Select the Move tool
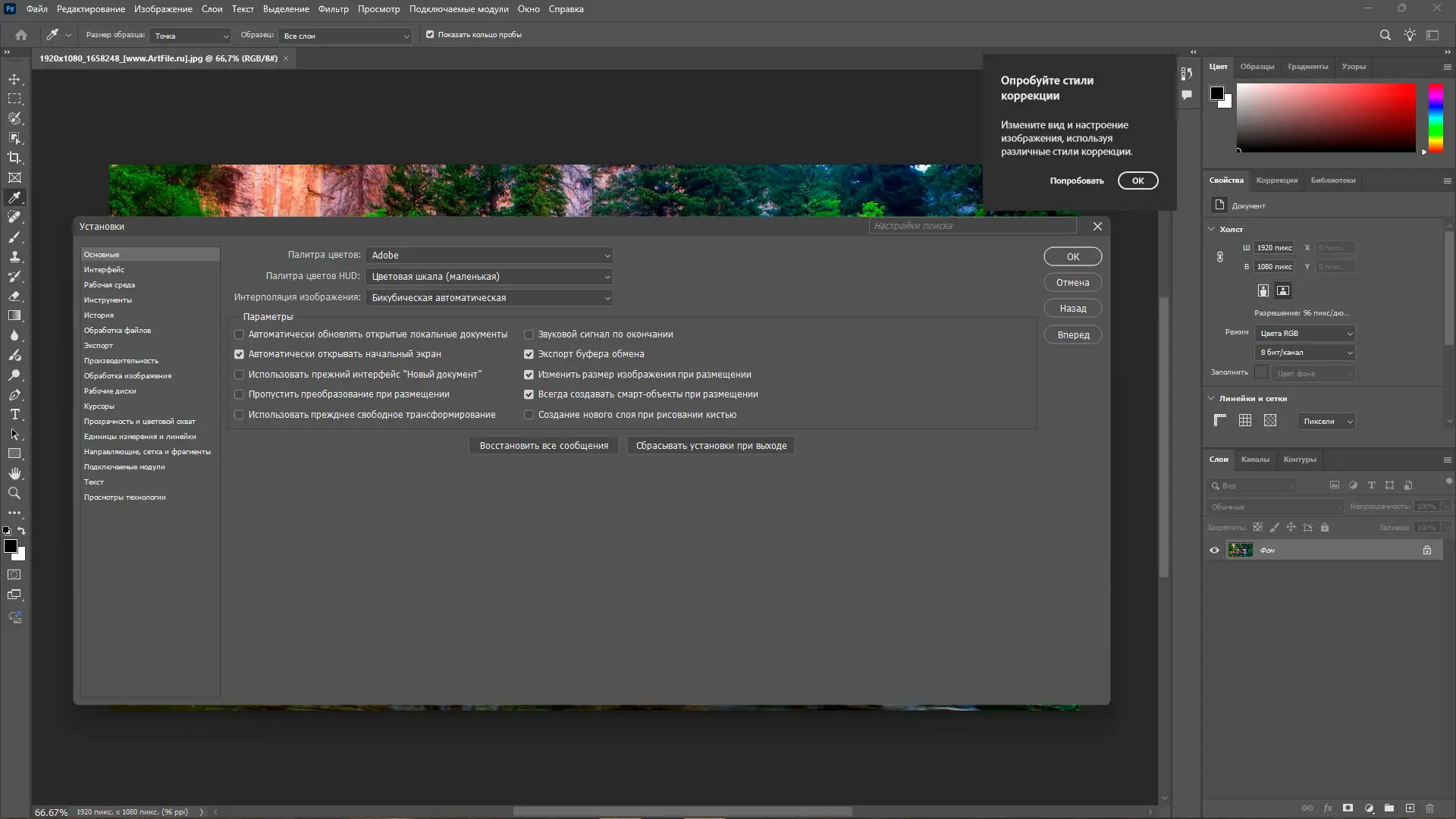This screenshot has width=1456, height=819. tap(14, 79)
